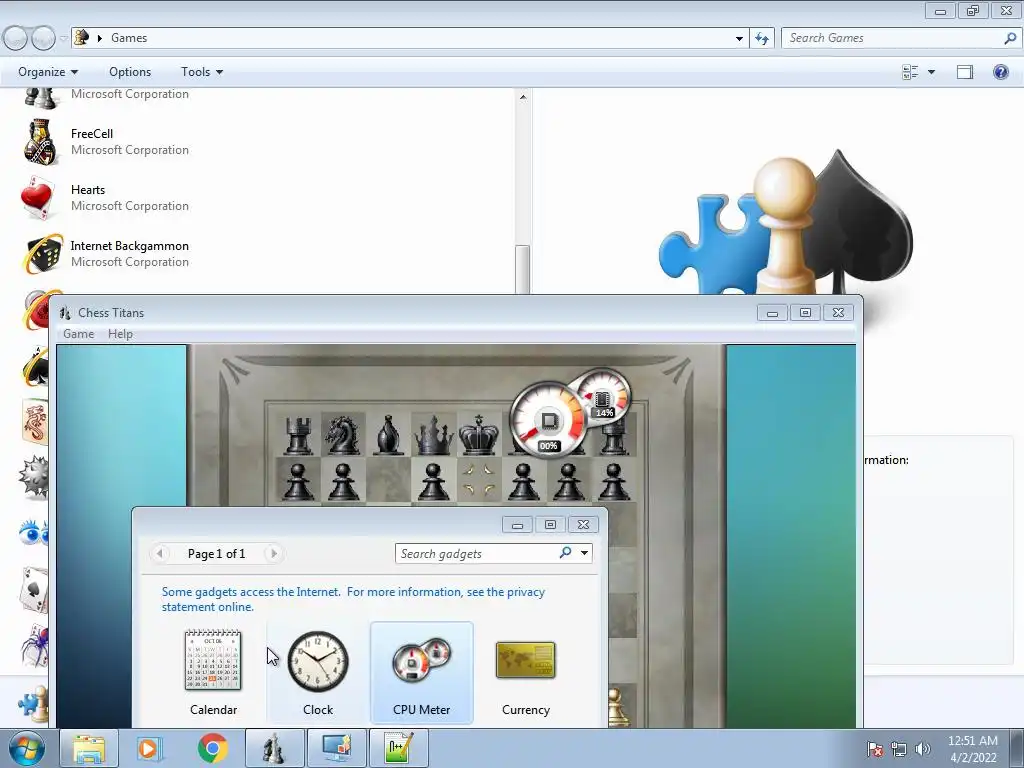This screenshot has height=768, width=1024.
Task: Click the Page 1 of 1 label
Action: coord(216,554)
